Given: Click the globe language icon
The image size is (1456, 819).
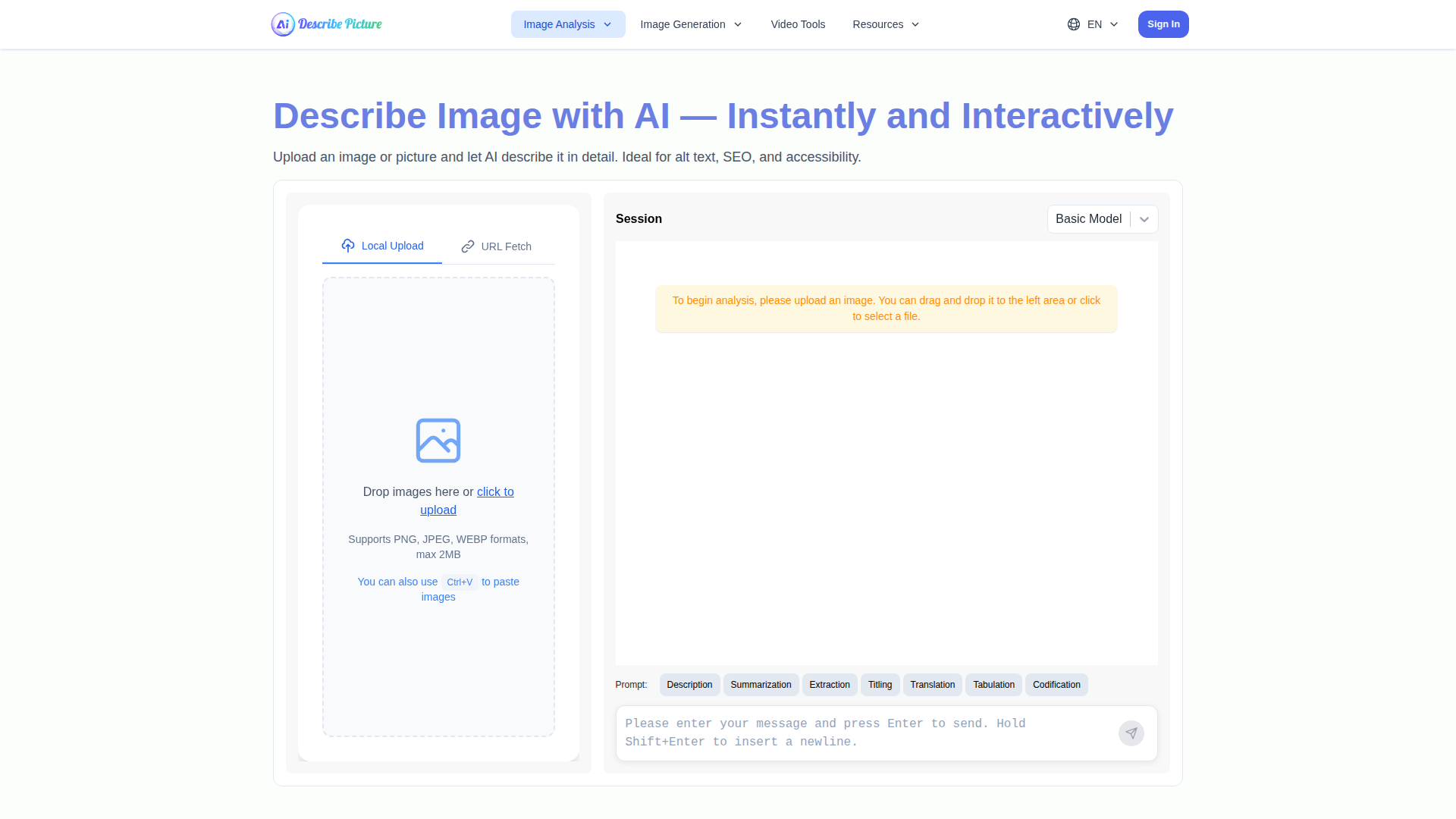Looking at the screenshot, I should [x=1073, y=24].
